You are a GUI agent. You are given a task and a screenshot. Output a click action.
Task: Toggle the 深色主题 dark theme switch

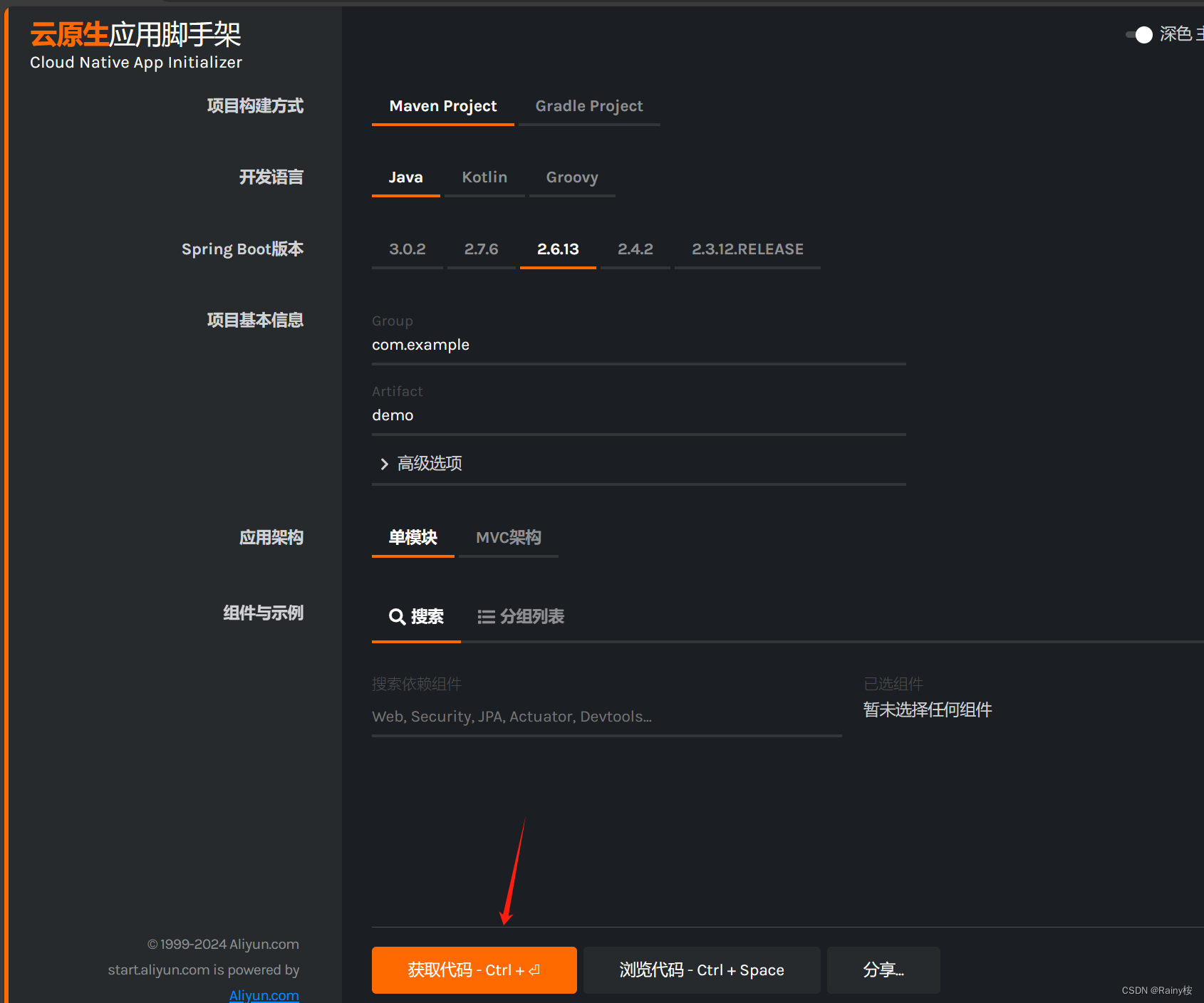click(1140, 34)
